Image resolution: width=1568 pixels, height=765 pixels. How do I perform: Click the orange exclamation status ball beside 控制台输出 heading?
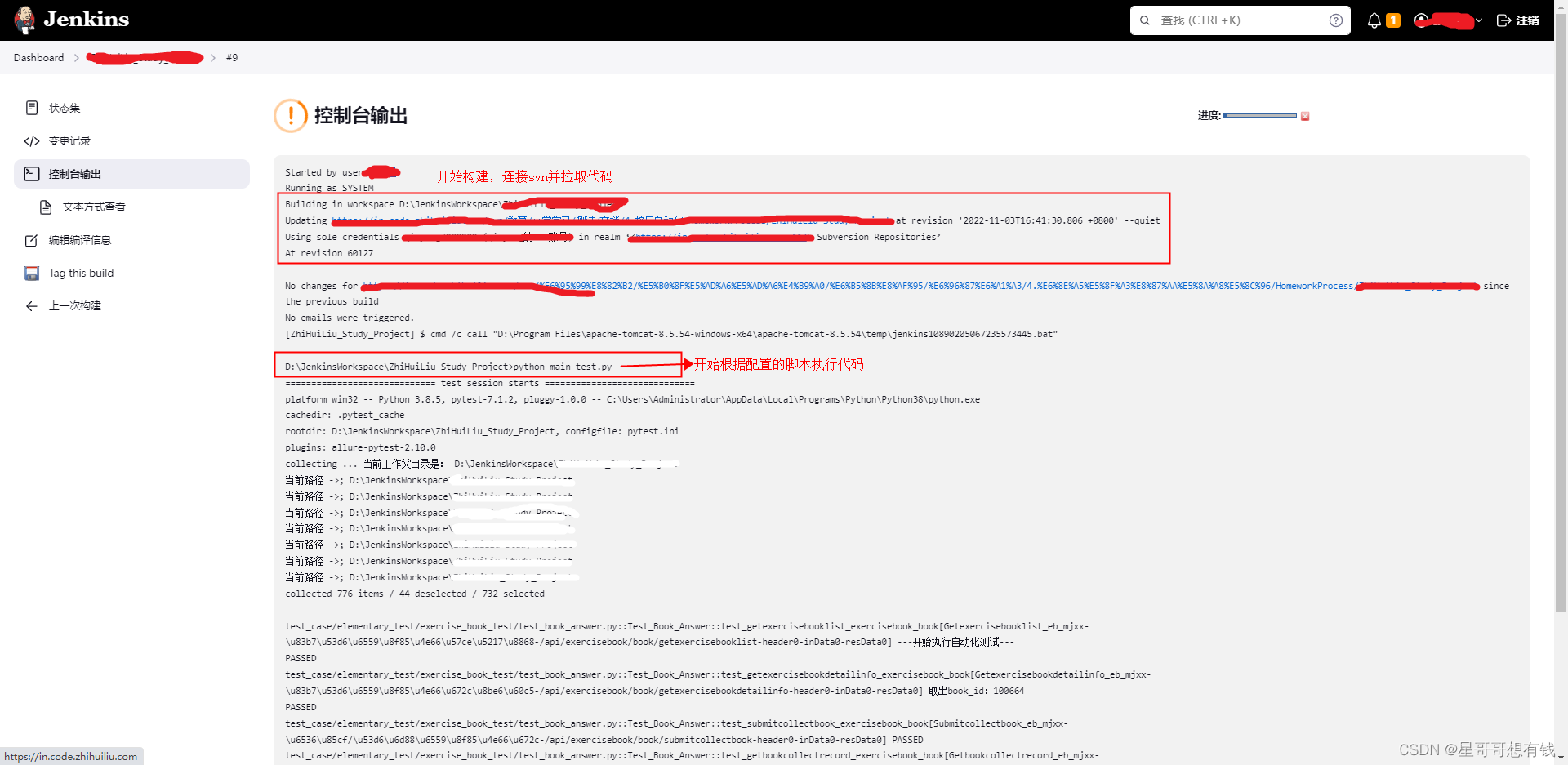290,116
